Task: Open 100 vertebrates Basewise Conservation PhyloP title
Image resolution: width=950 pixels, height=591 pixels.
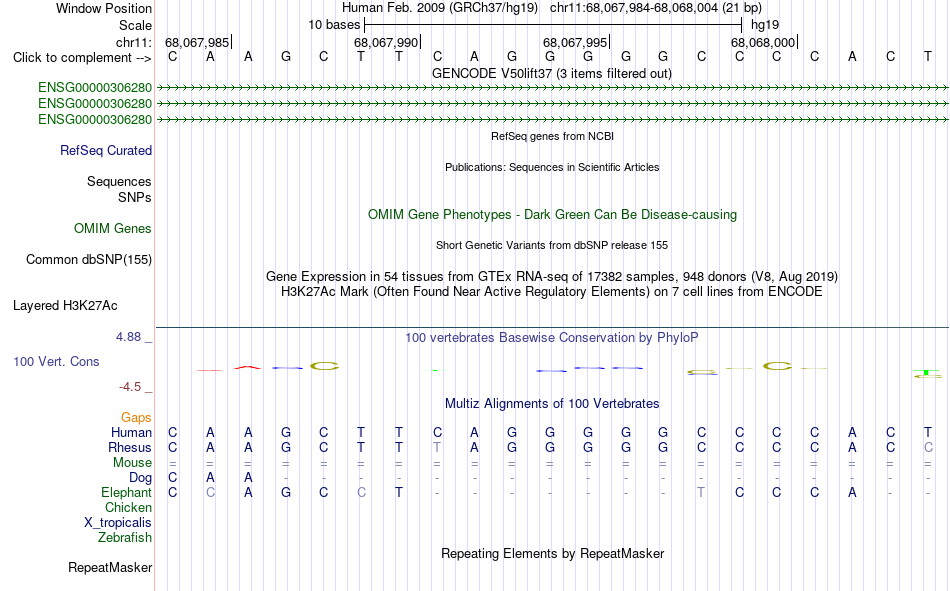Action: click(552, 338)
